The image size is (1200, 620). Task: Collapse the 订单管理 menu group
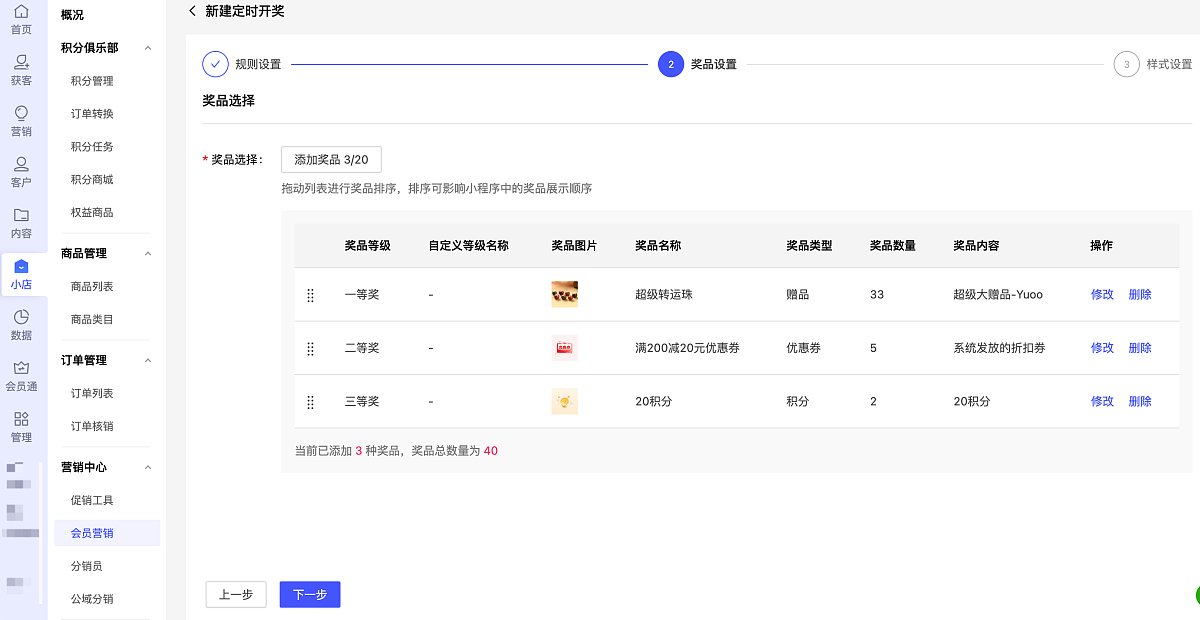click(148, 360)
